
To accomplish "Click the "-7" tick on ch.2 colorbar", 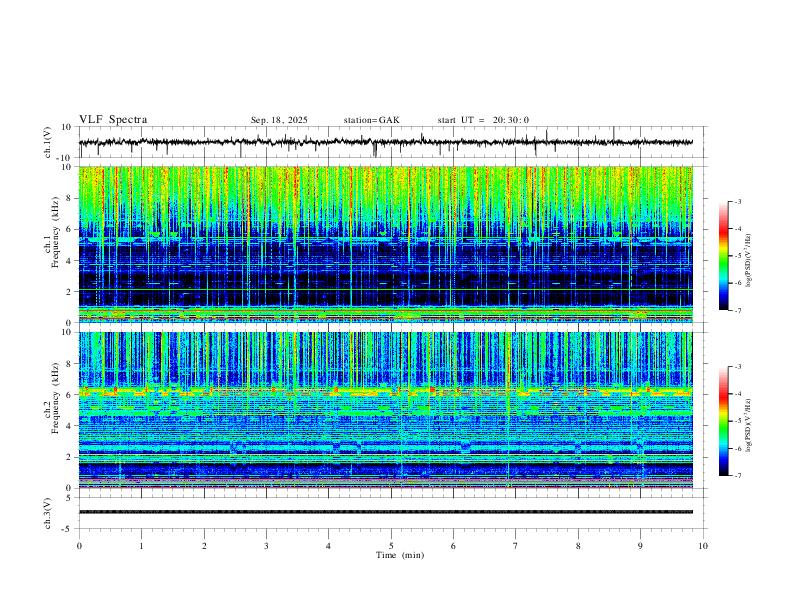I will 738,476.
